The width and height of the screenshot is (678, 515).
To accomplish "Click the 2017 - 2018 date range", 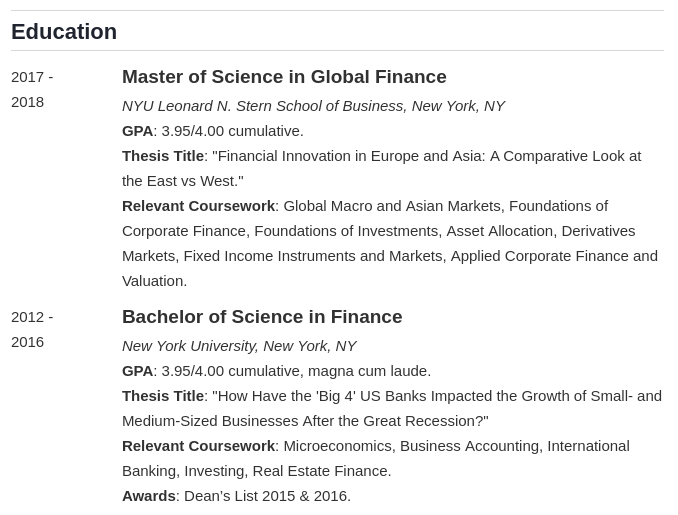I will point(32,90).
